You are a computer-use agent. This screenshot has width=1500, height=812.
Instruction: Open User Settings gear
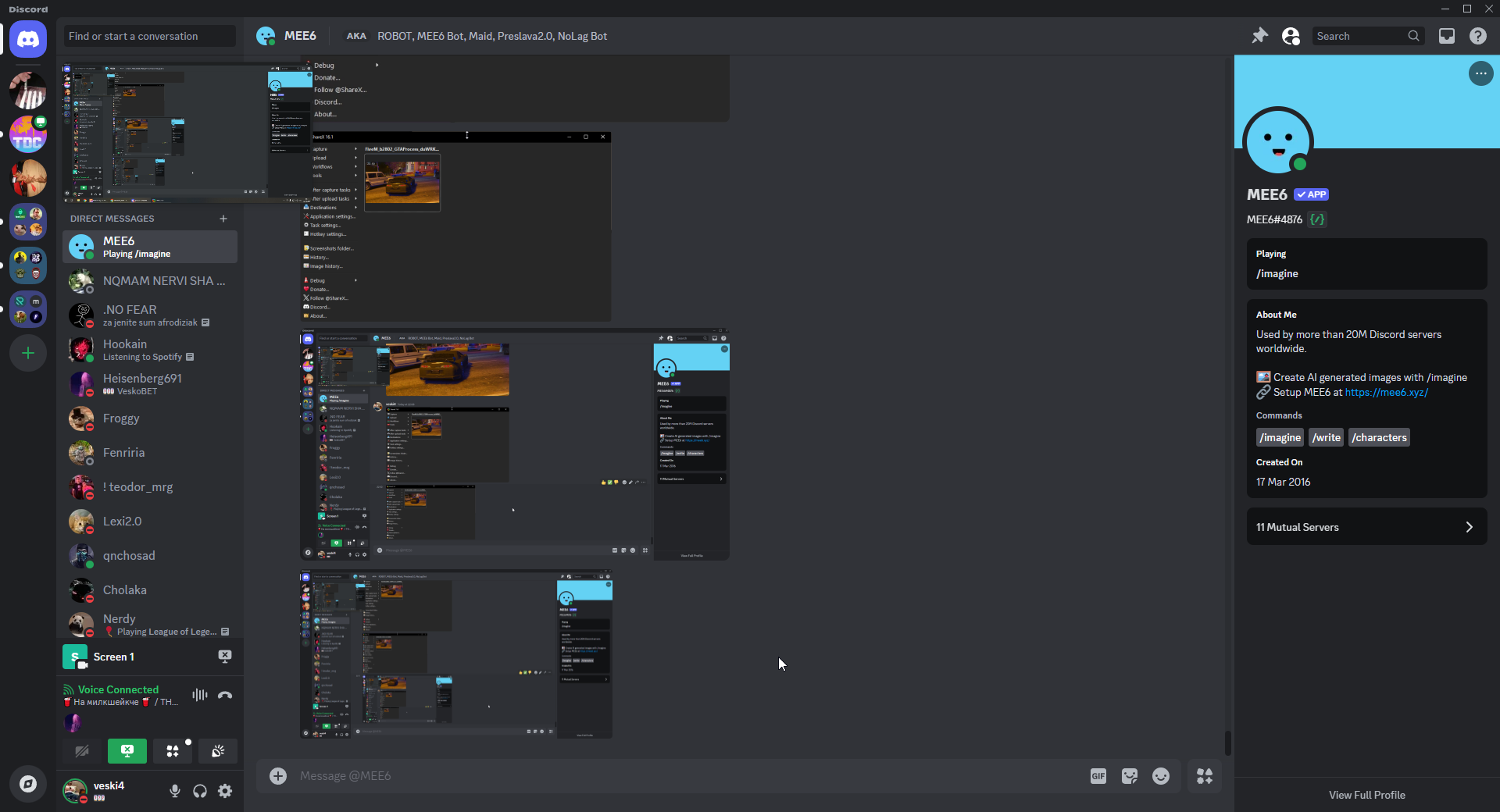225,791
